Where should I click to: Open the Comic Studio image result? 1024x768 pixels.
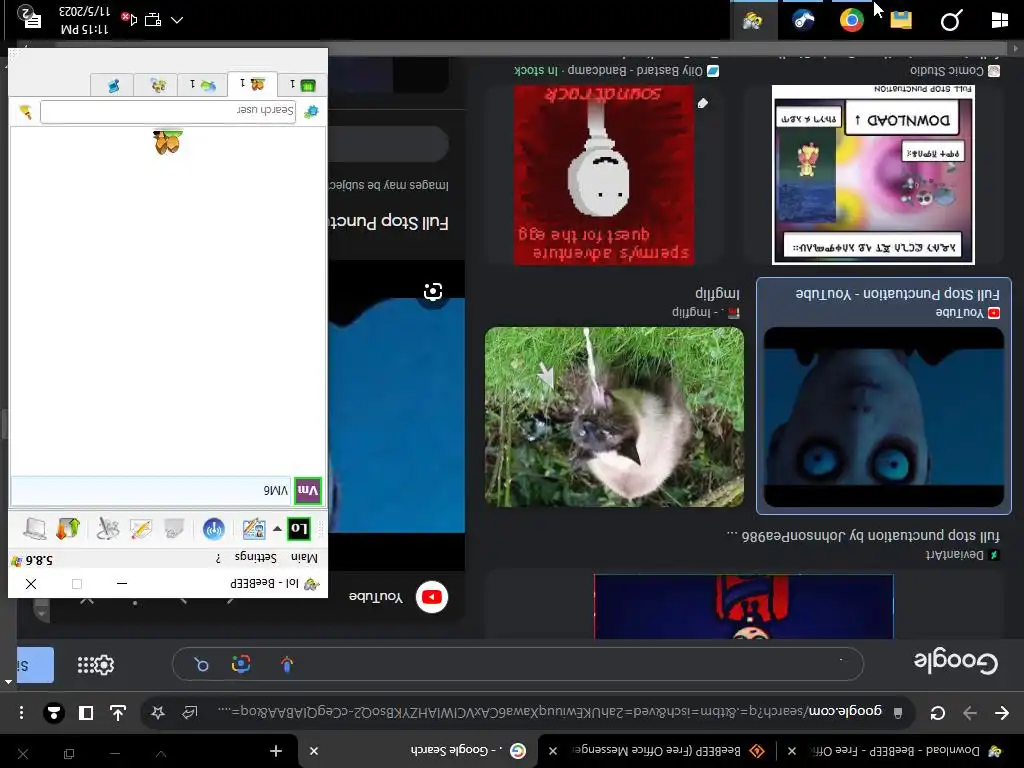(873, 175)
